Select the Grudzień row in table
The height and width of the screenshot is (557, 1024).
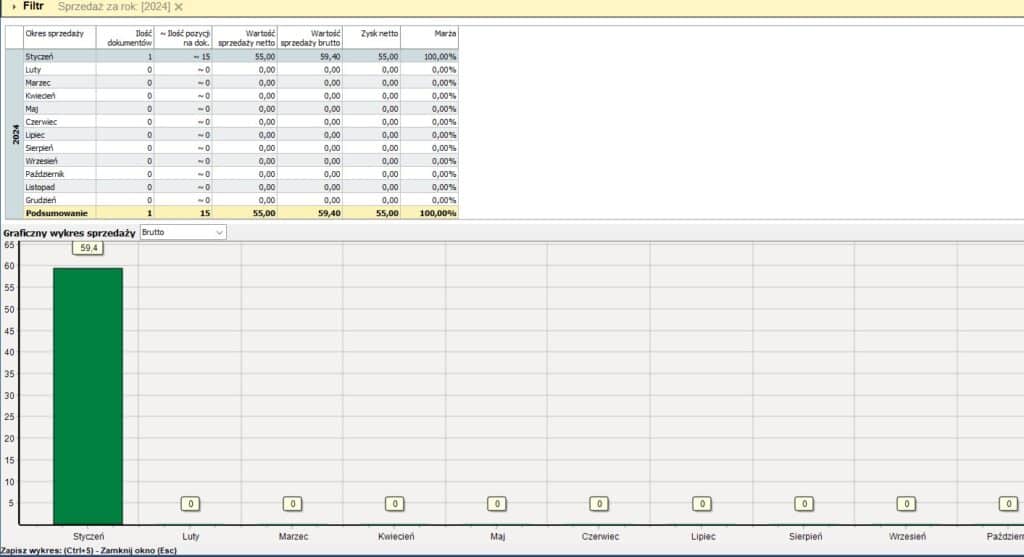59,200
